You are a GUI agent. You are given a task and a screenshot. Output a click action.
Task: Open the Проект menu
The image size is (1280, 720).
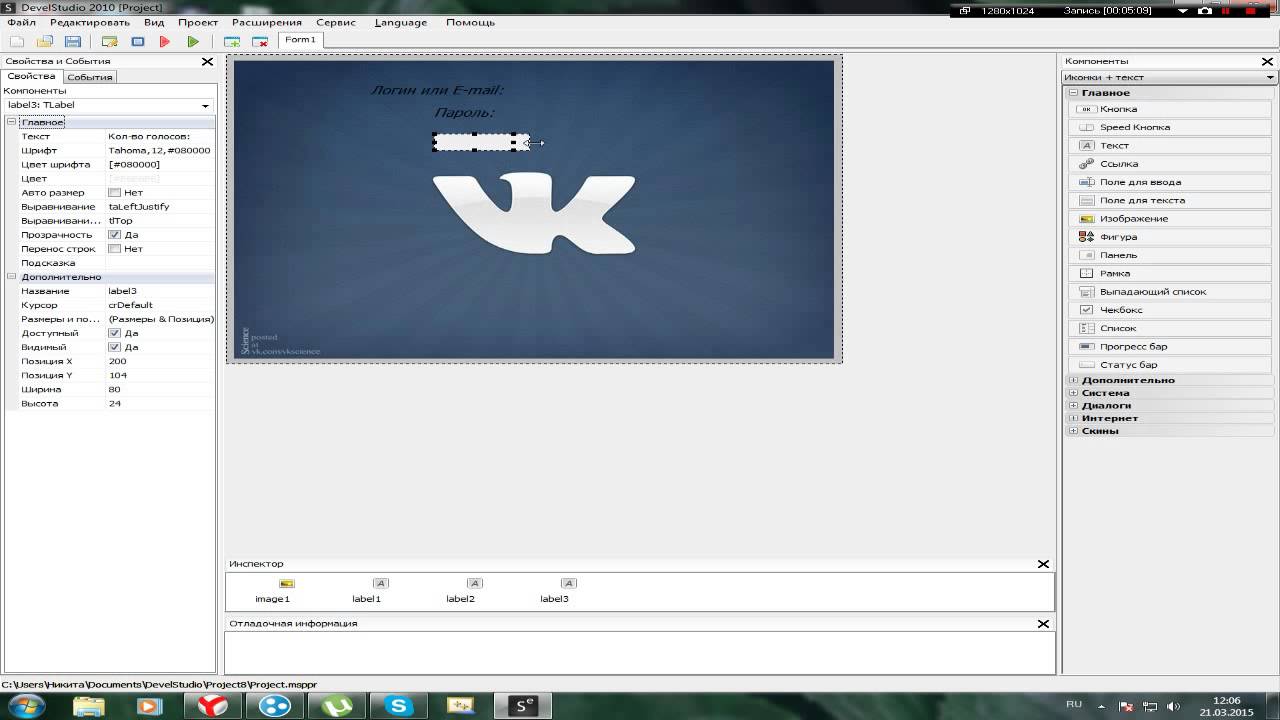click(198, 22)
